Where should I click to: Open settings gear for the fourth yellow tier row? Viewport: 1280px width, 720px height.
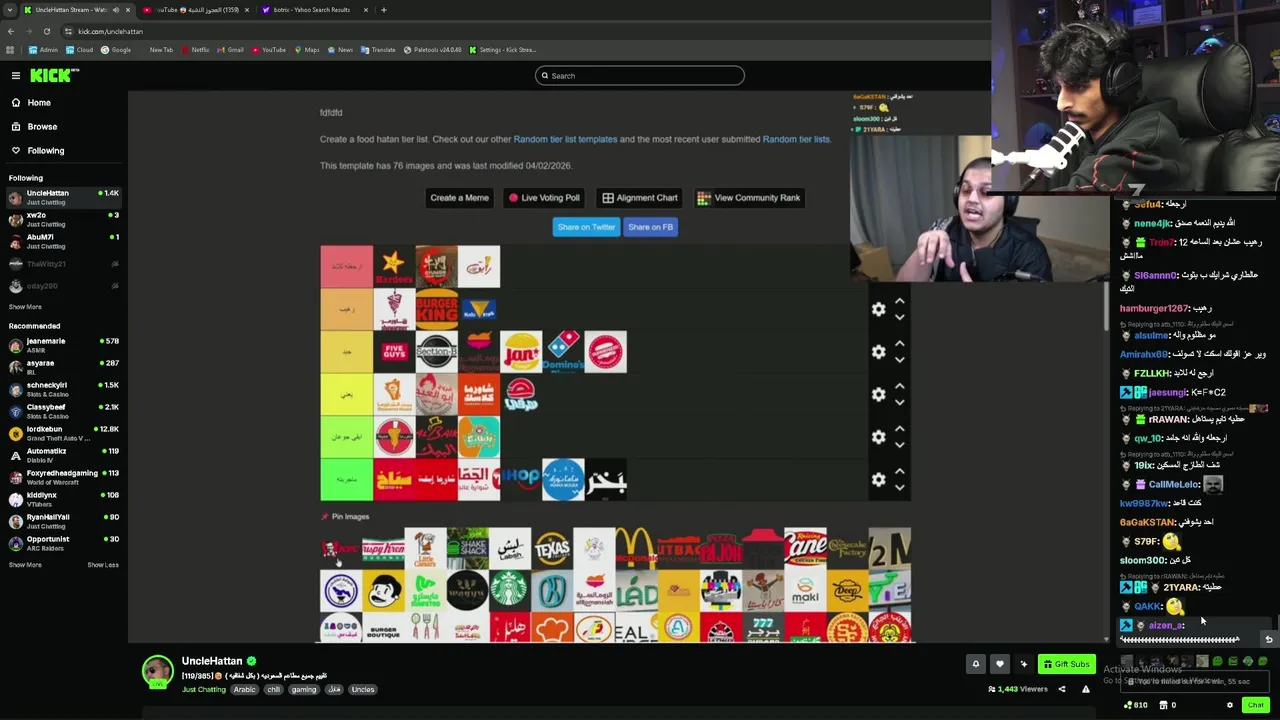pos(878,394)
